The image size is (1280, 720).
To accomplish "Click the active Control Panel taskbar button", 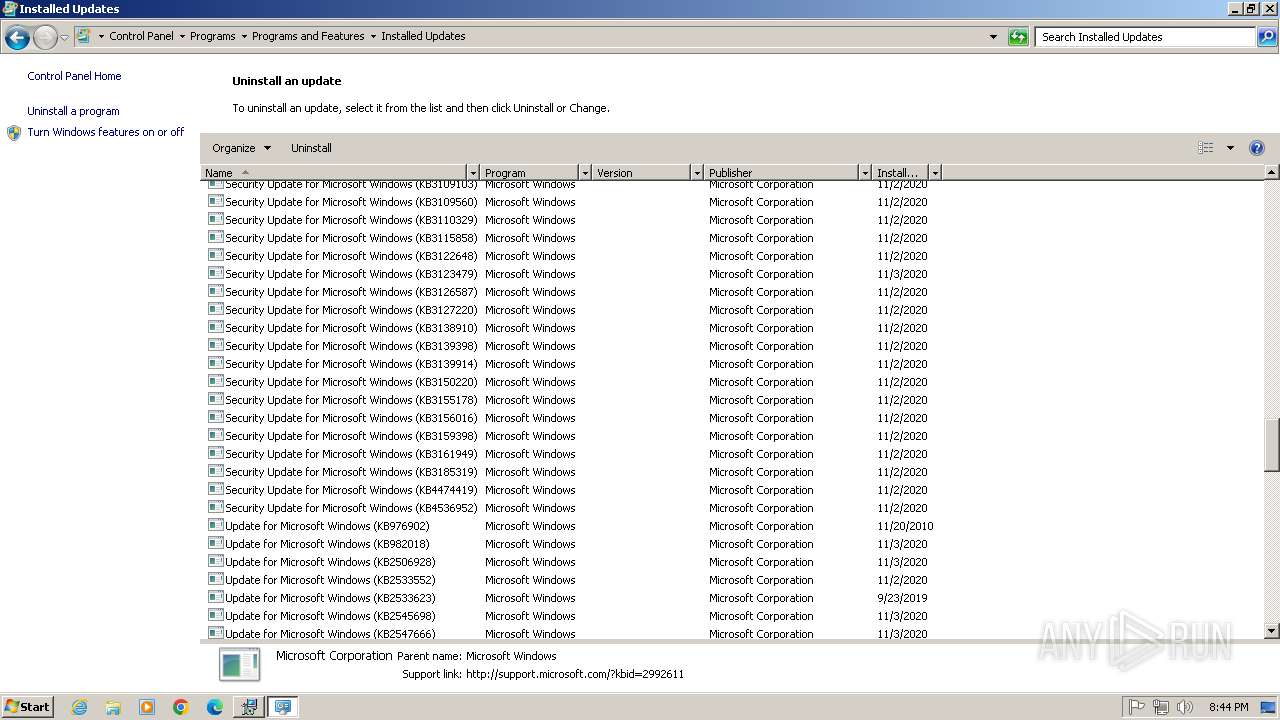I will (x=283, y=707).
